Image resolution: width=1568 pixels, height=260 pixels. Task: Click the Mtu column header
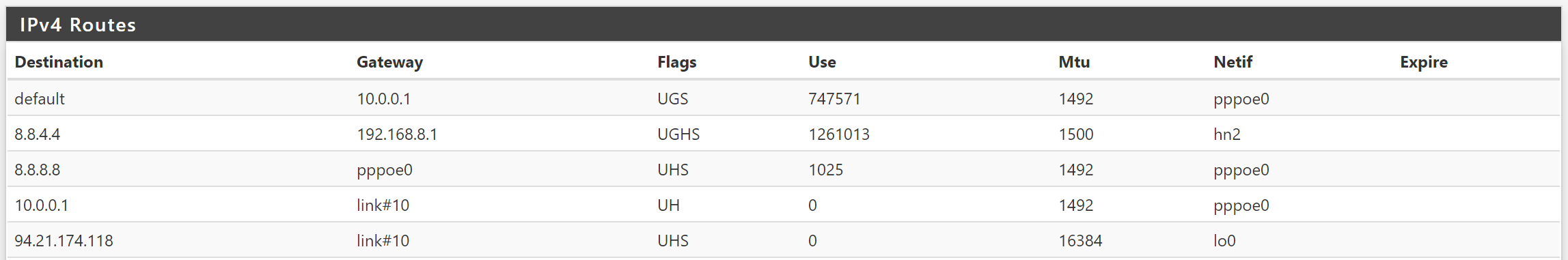(x=1074, y=62)
